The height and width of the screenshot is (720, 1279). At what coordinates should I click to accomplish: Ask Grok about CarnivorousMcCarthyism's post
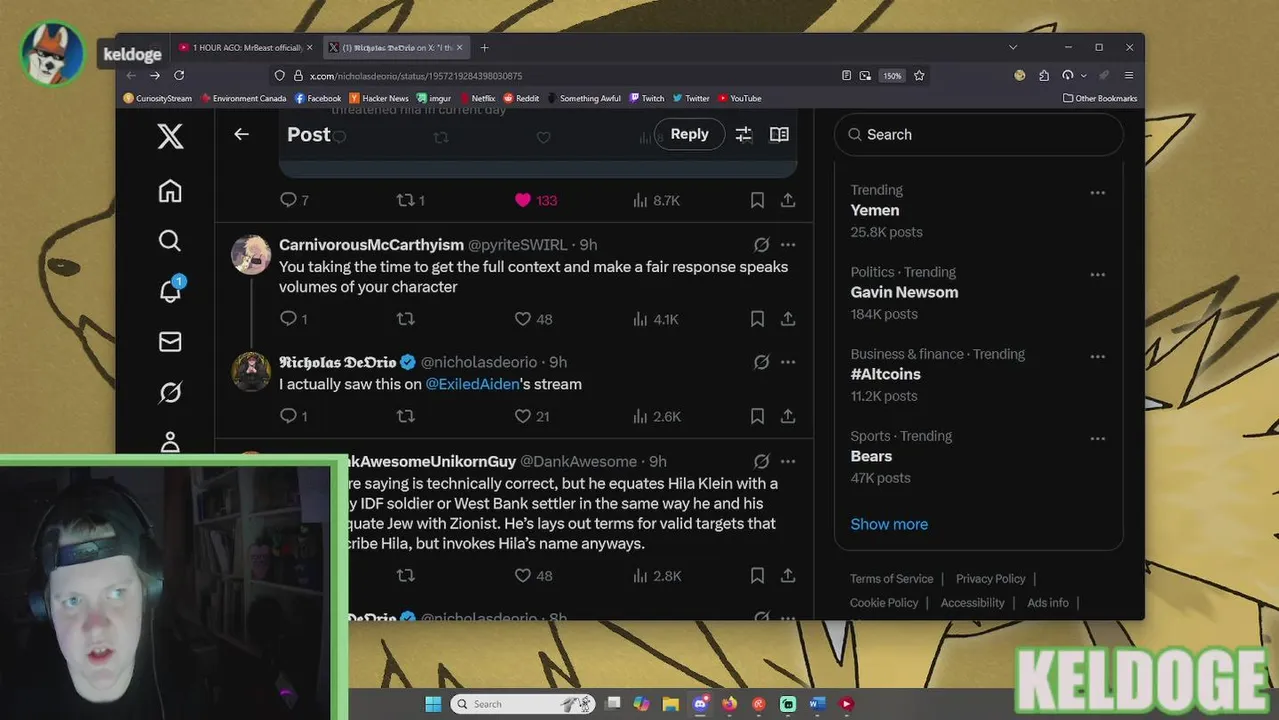(x=761, y=245)
